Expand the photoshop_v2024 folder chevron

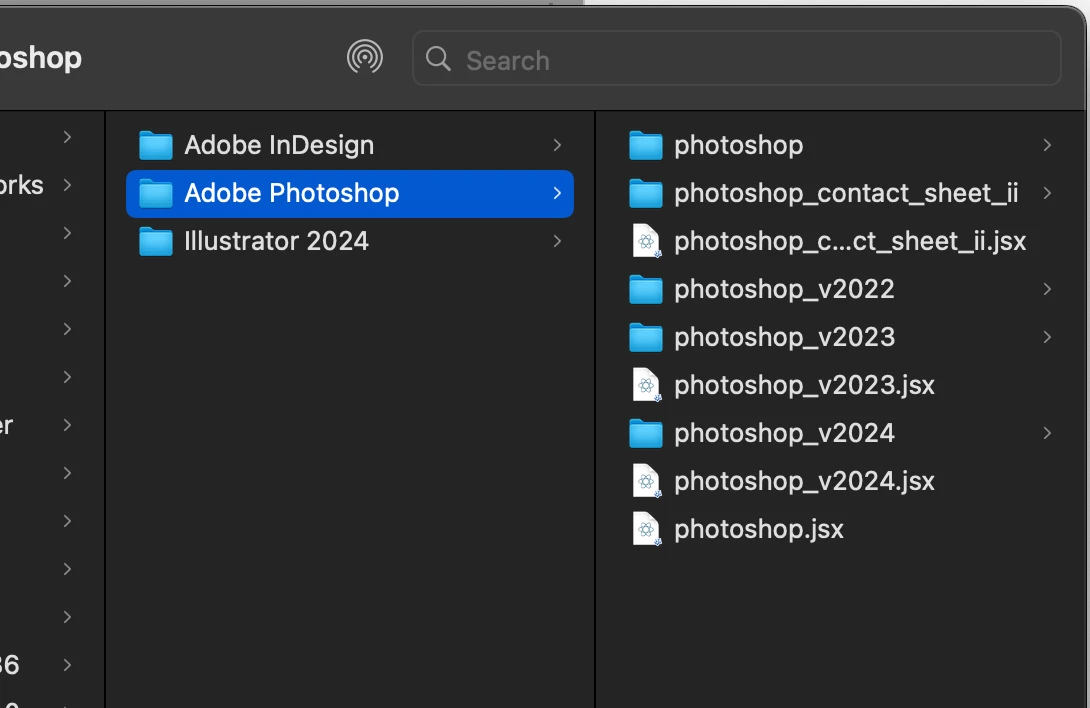click(1047, 433)
